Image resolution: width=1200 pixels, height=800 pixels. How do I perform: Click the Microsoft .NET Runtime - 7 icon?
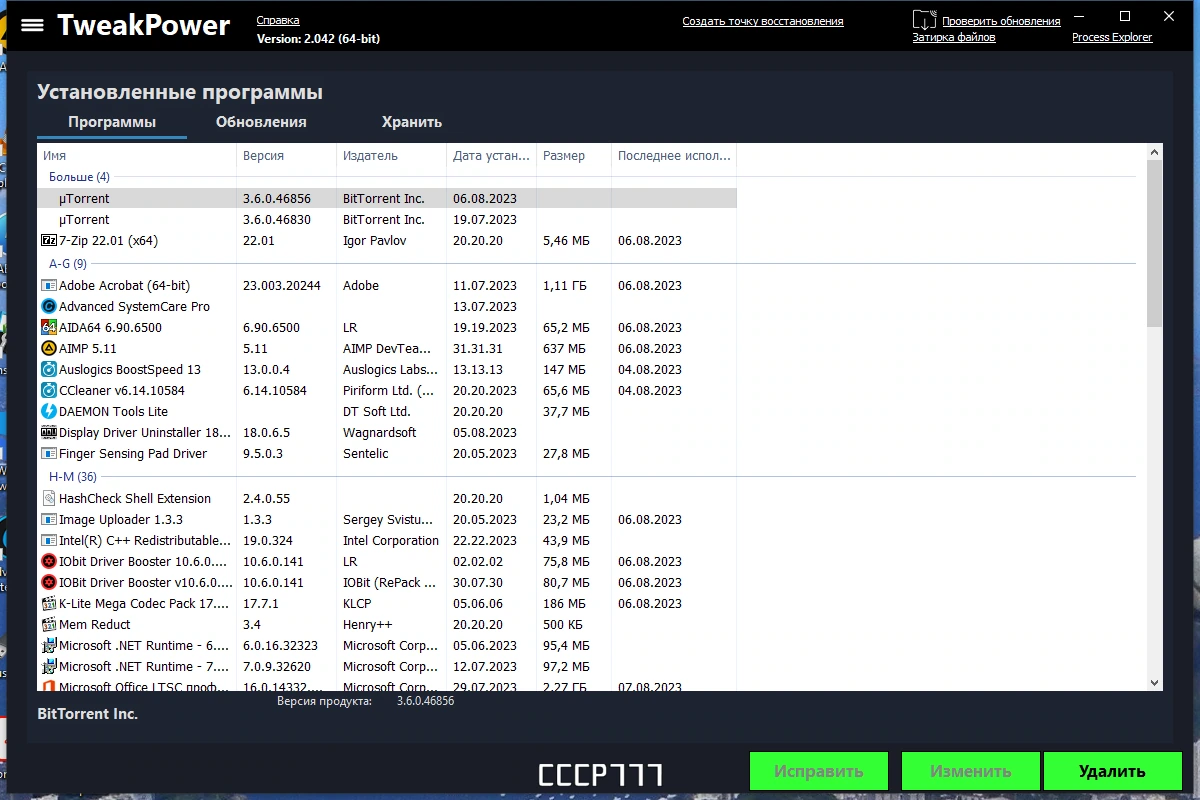(x=49, y=667)
